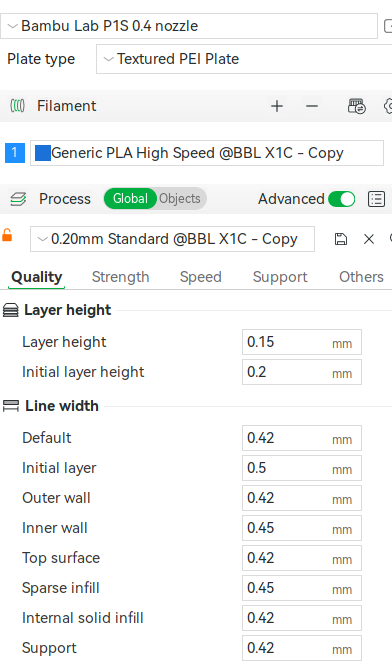Switch to the Support tab
Viewport: 392px width, 669px height.
280,277
